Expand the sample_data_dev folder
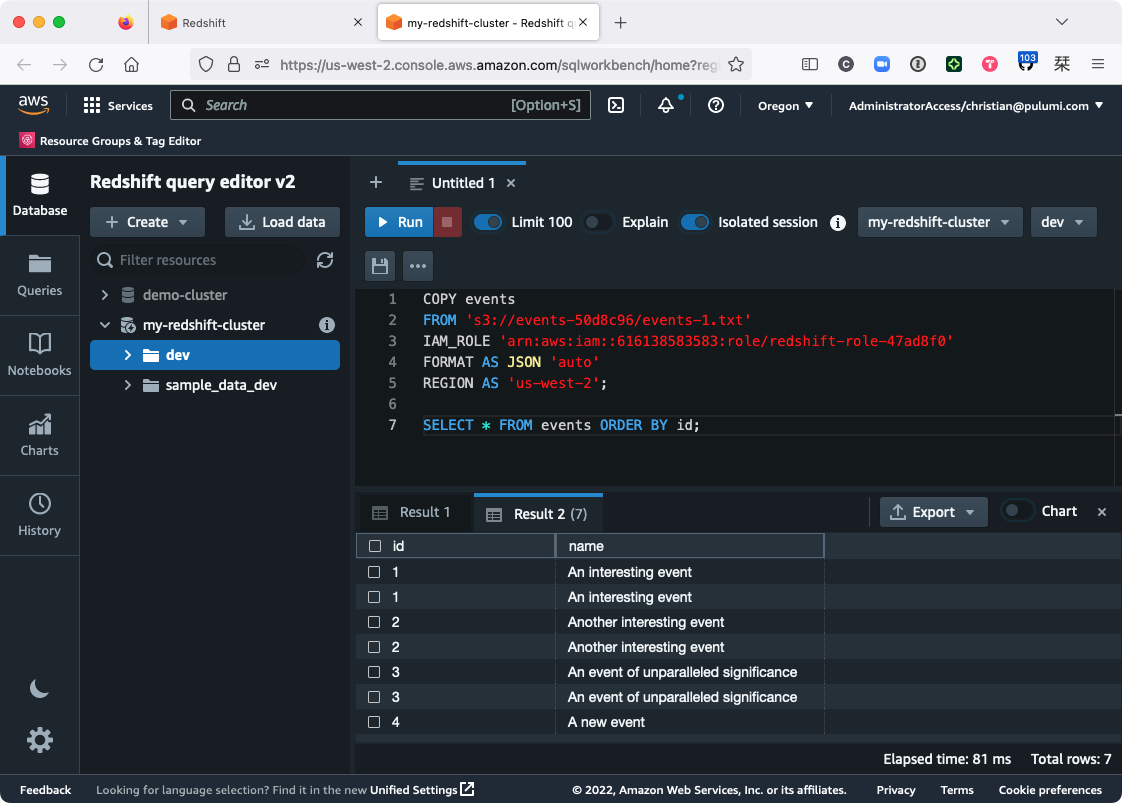1122x803 pixels. (x=128, y=385)
